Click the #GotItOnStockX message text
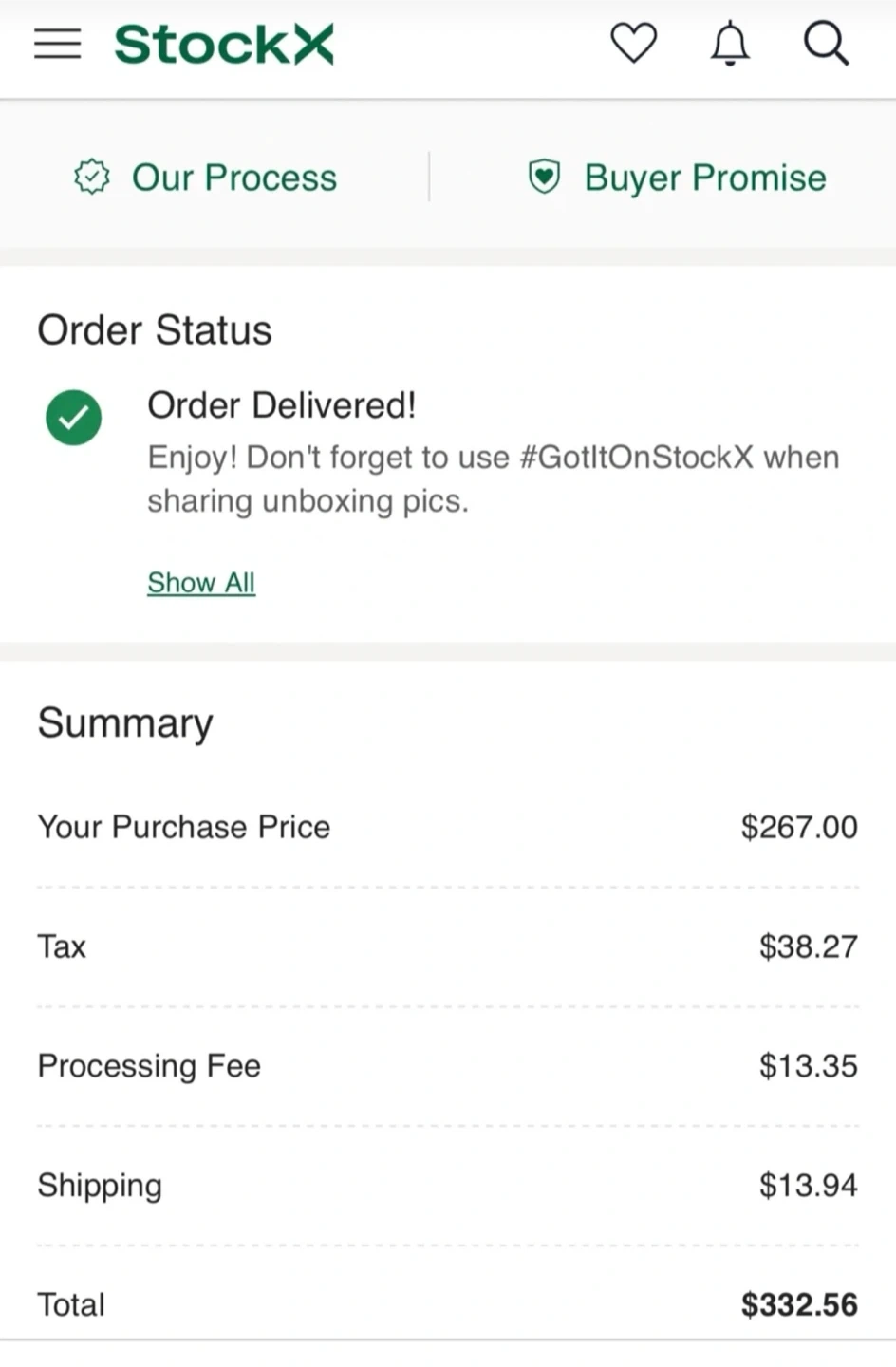This screenshot has width=896, height=1367. pyautogui.click(x=493, y=479)
